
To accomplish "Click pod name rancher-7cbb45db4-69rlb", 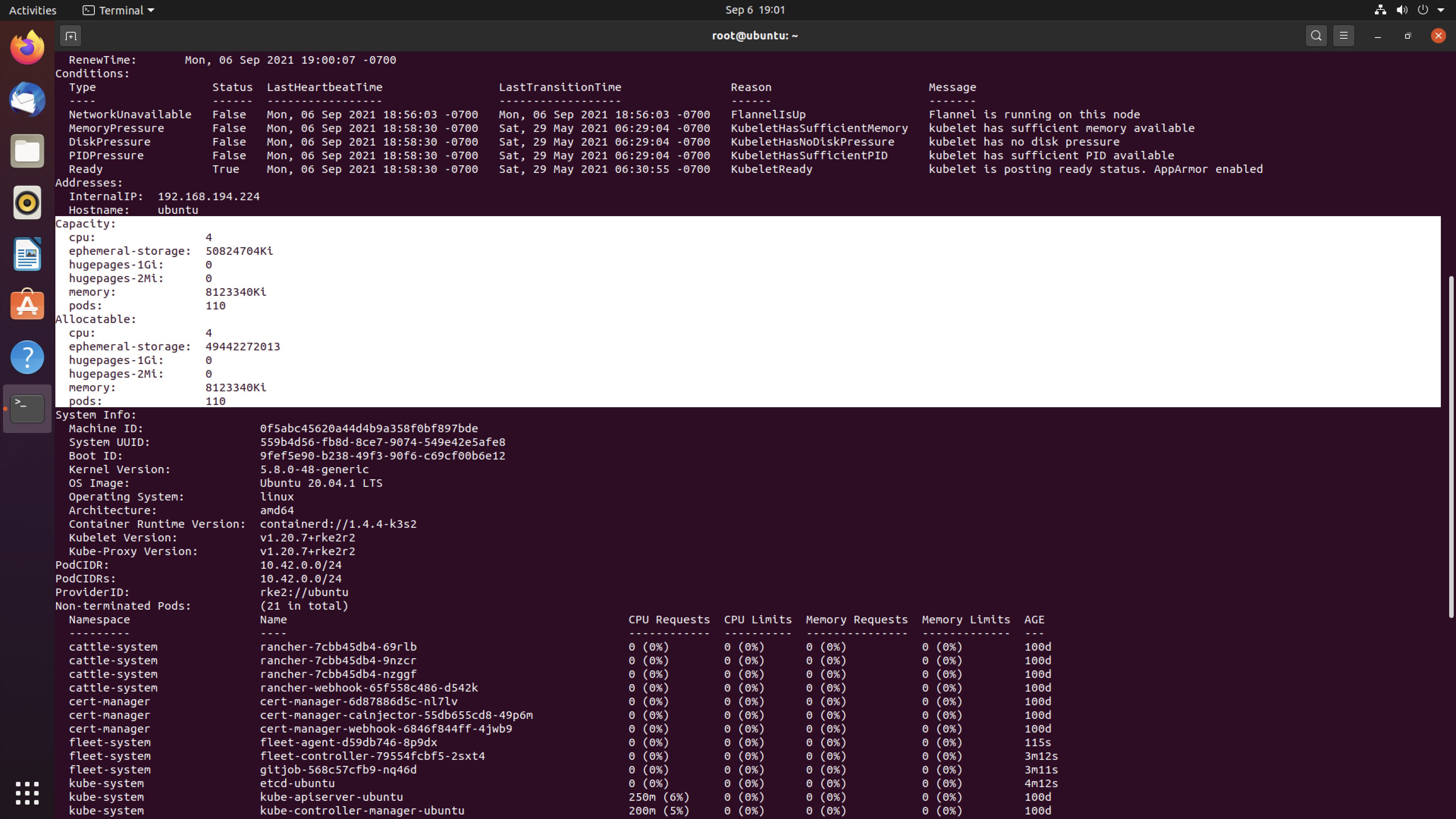I will point(338,646).
